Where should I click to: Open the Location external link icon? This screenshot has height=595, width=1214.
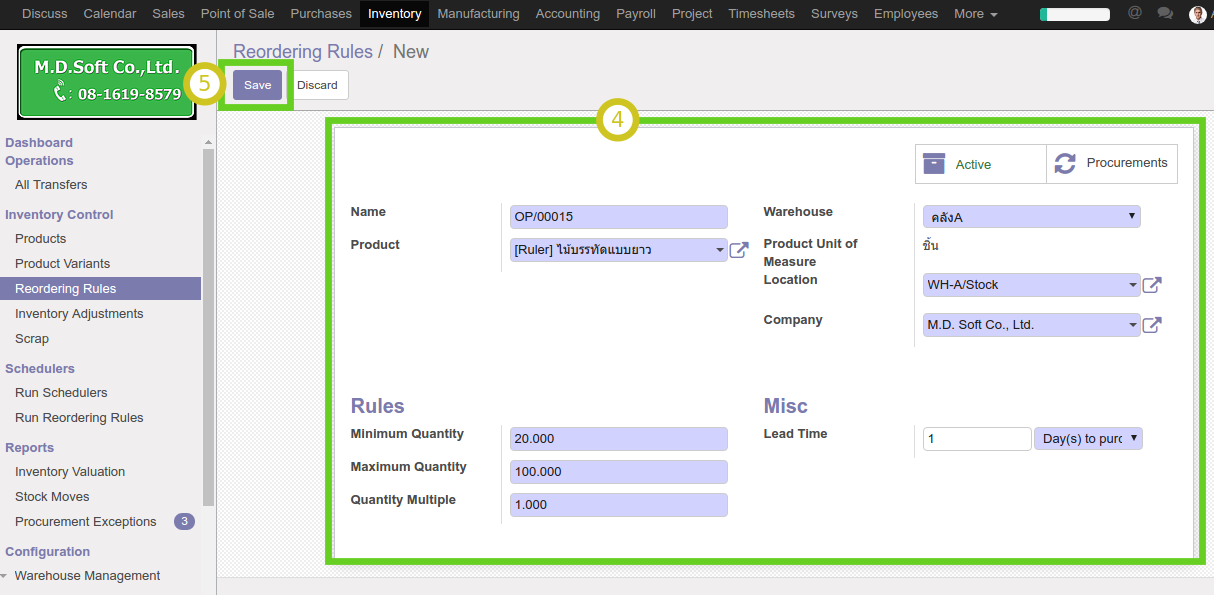tap(1152, 285)
